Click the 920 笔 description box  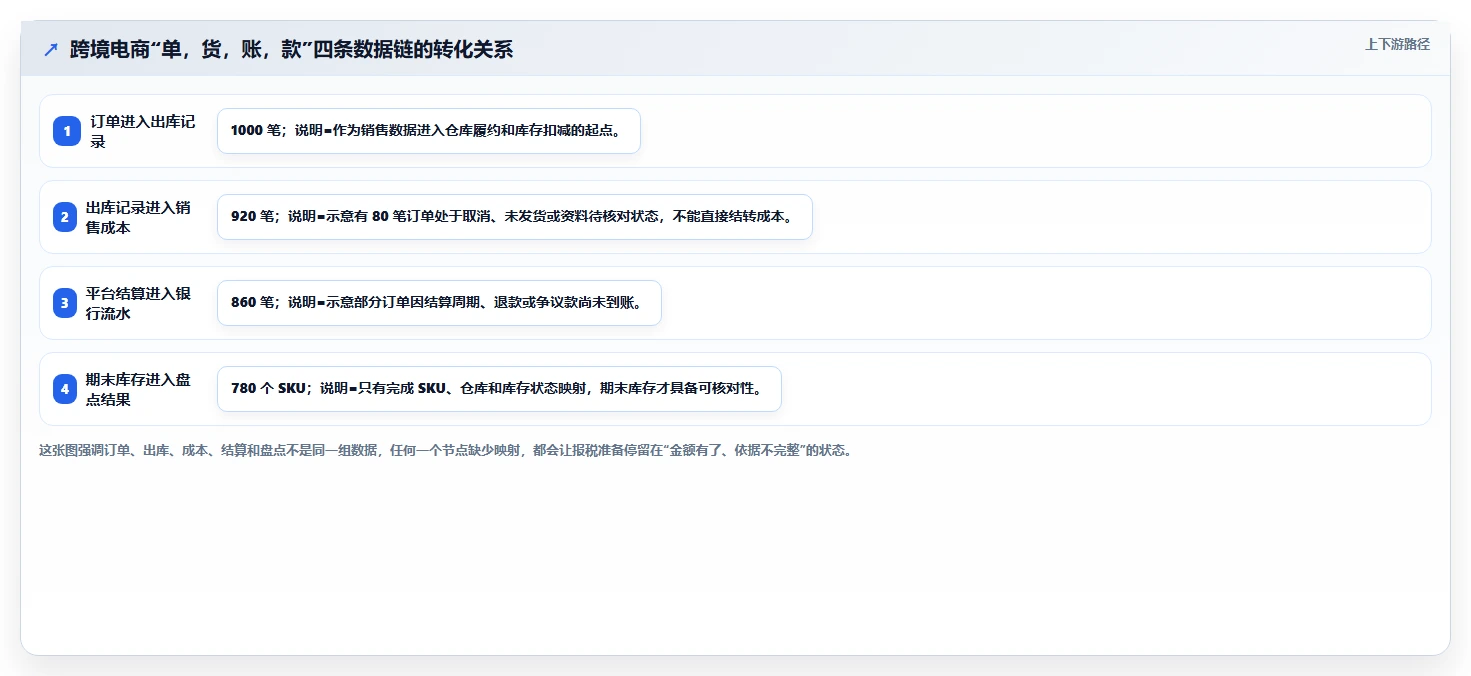515,217
